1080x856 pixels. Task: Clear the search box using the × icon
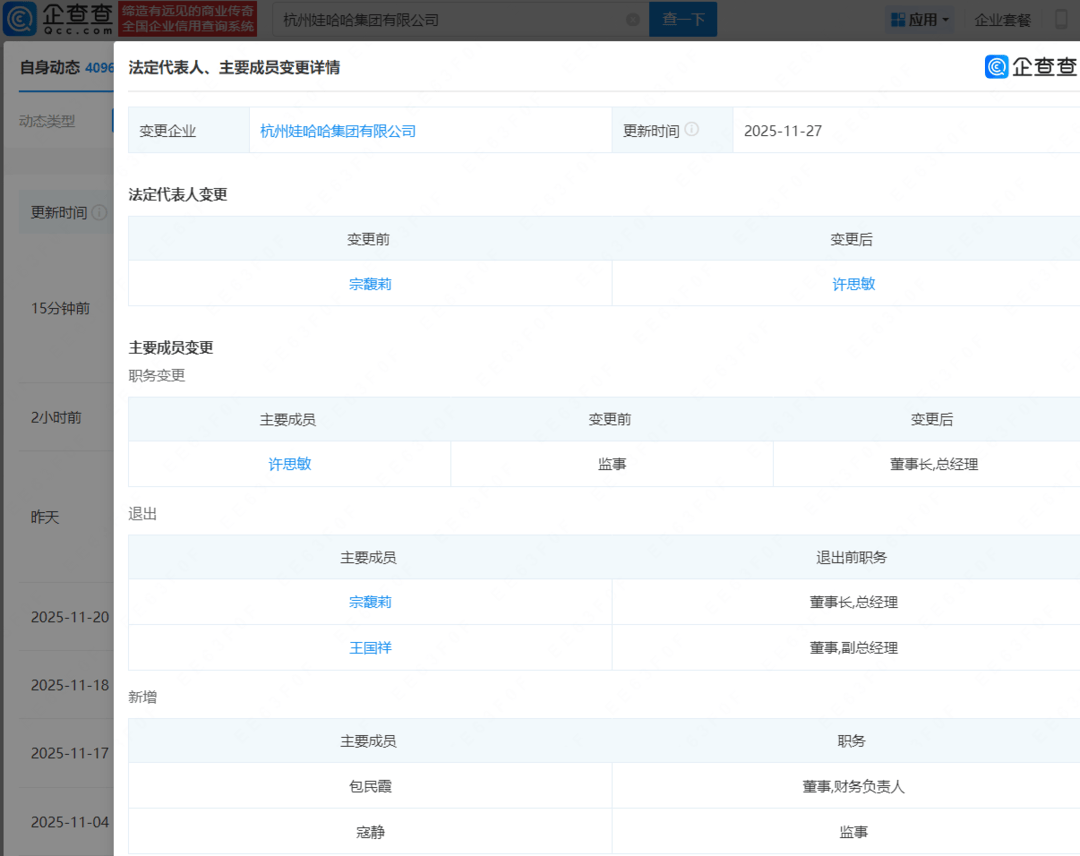click(x=631, y=19)
